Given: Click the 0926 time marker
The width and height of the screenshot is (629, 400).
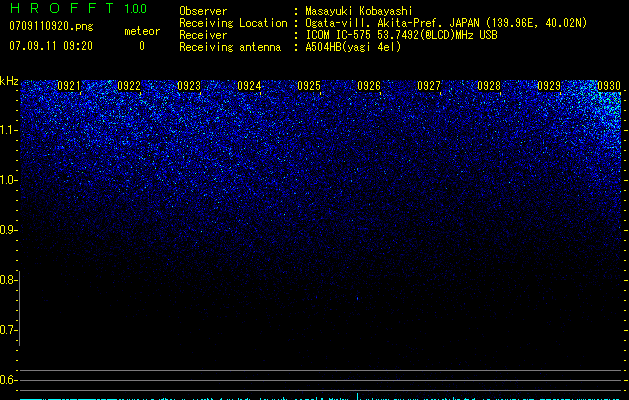Looking at the screenshot, I should pos(369,85).
